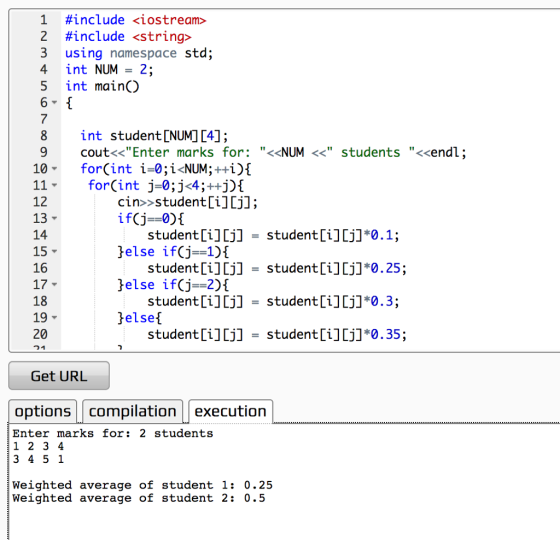The width and height of the screenshot is (560, 540).
Task: Collapse the inner for loop fold at line 11
Action: coord(54,185)
